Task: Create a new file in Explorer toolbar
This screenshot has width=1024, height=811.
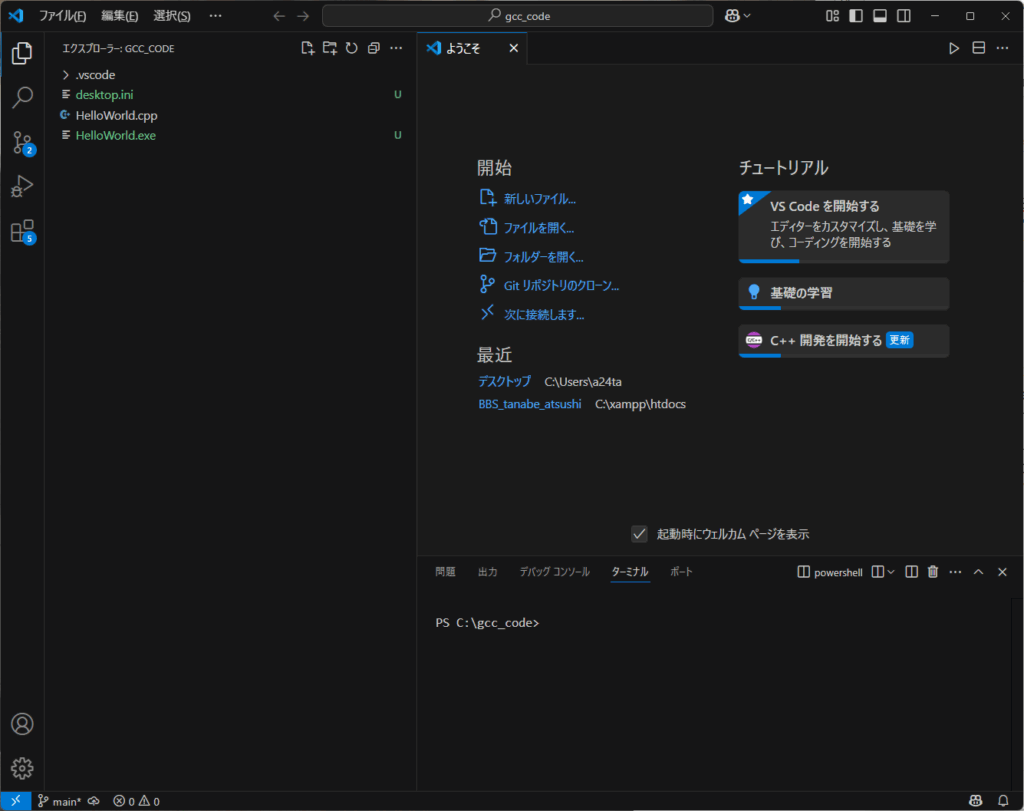Action: (308, 48)
